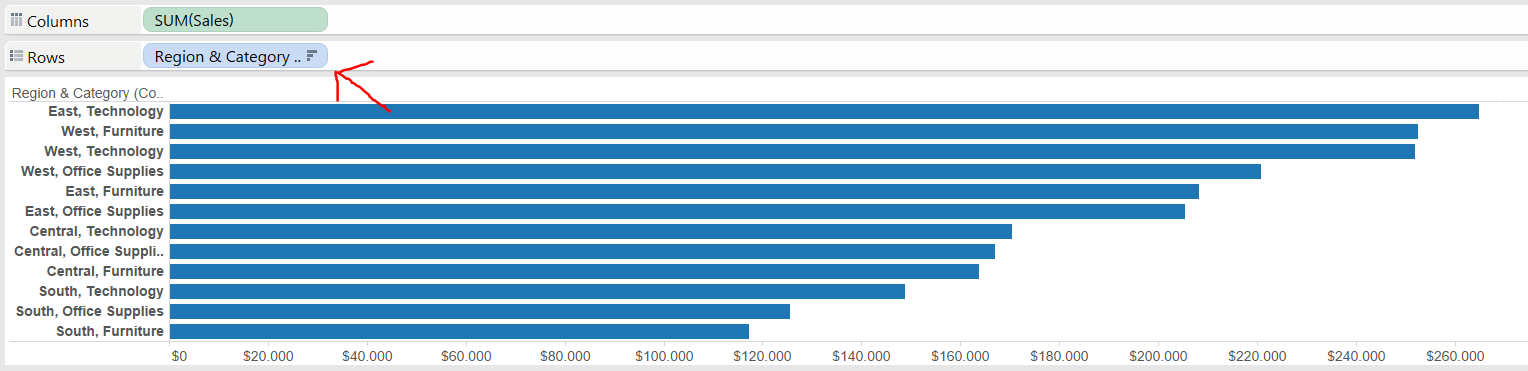This screenshot has height=371, width=1528.
Task: Select the South, Technology bar
Action: 537,291
